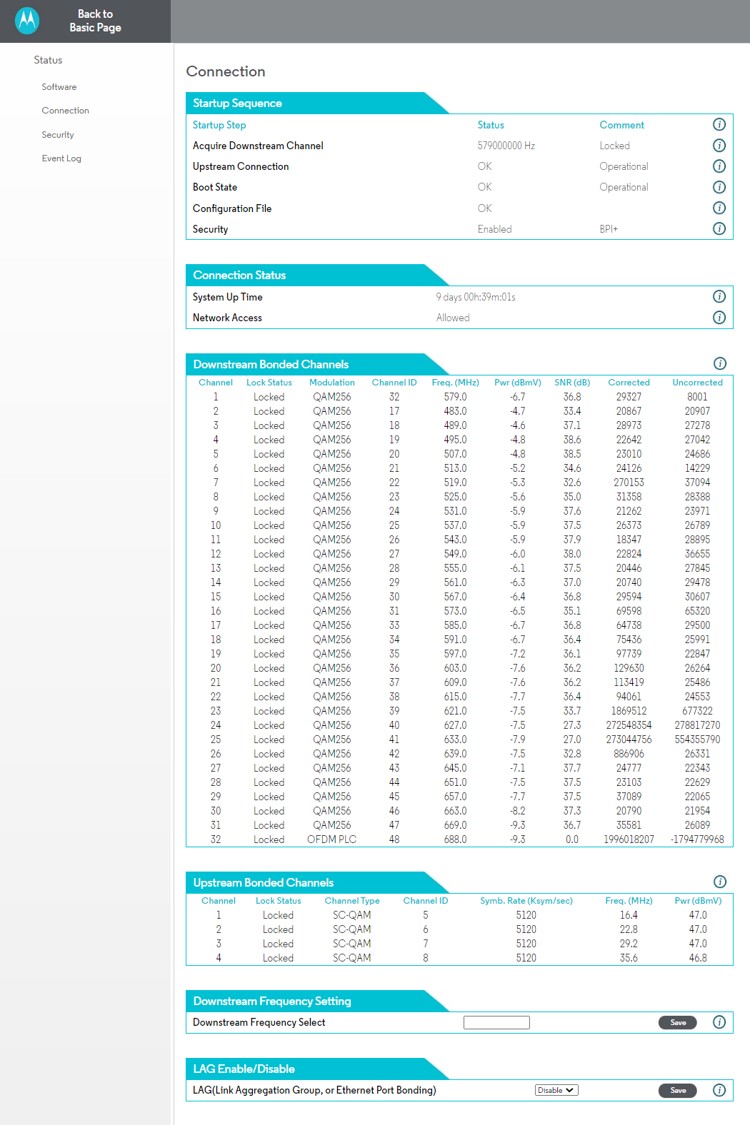The height and width of the screenshot is (1125, 750).
Task: Click info icon for Acquire Downstream Channel
Action: click(718, 146)
